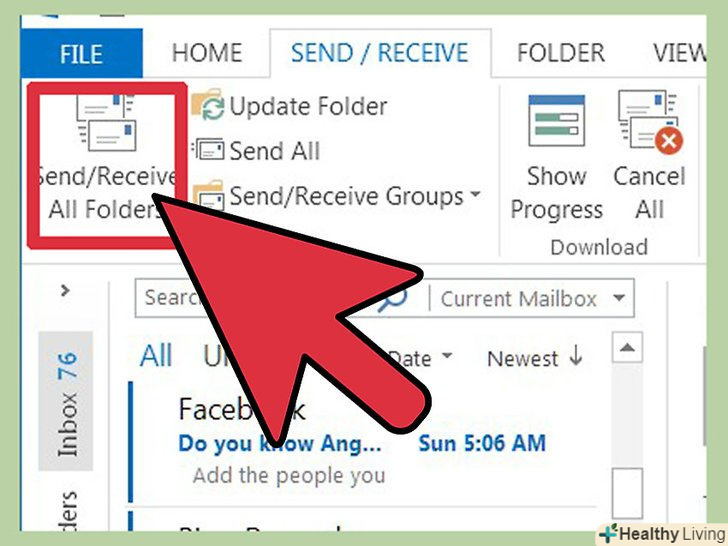Click the Cancel All label
This screenshot has width=728, height=546.
click(x=650, y=193)
